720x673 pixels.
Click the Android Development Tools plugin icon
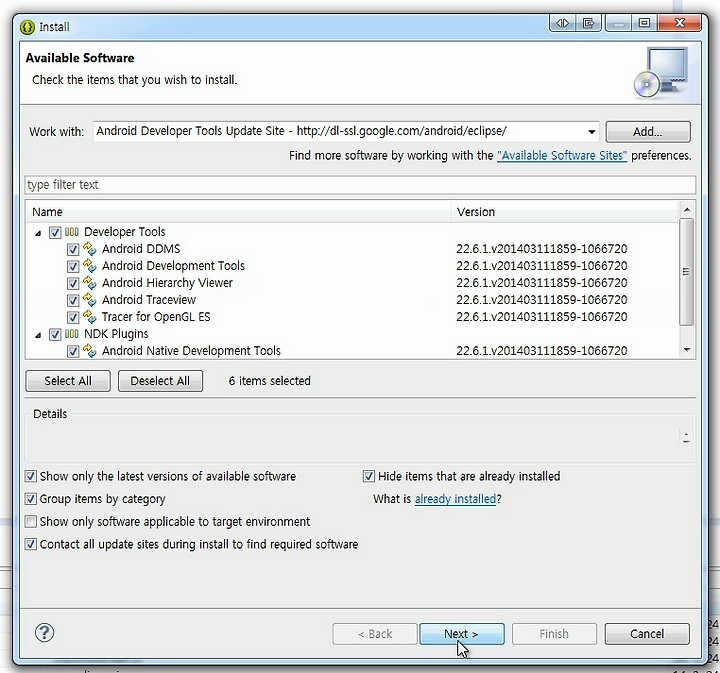(90, 266)
